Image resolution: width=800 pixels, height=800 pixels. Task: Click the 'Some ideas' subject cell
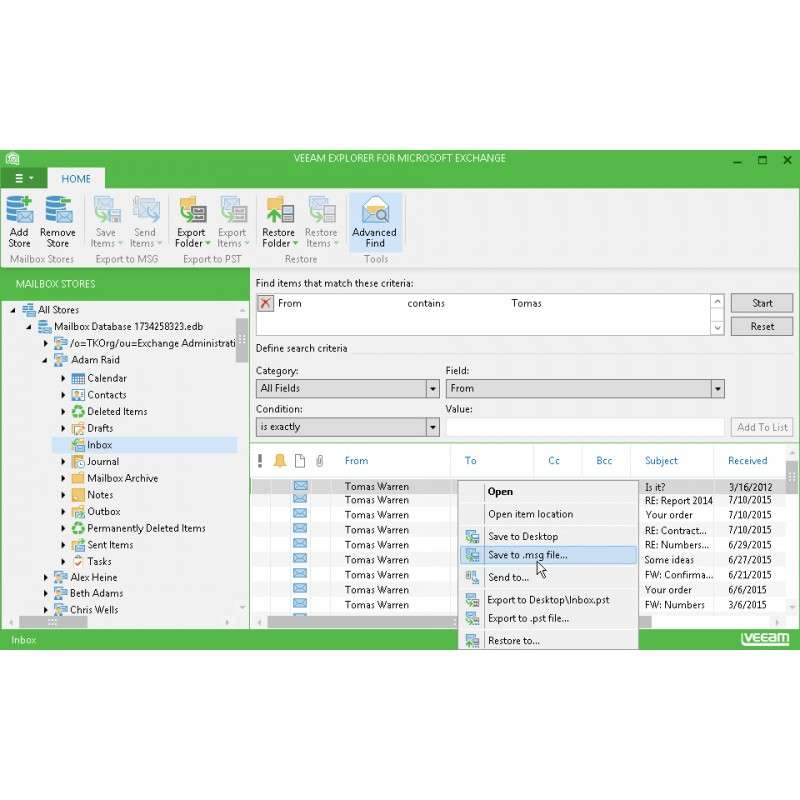[x=669, y=560]
